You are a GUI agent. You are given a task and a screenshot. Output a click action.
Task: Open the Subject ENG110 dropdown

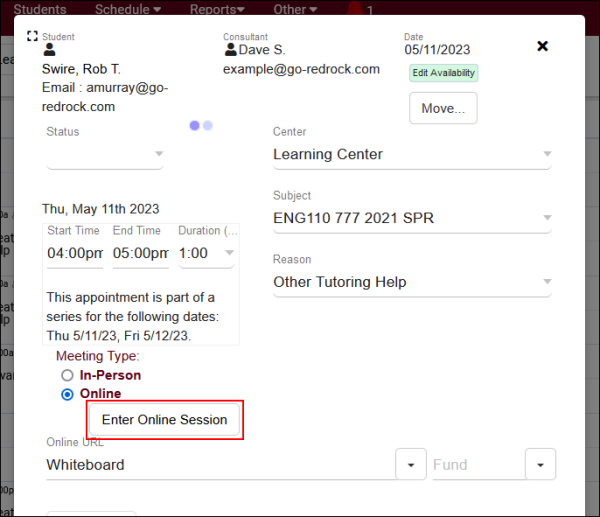point(546,218)
